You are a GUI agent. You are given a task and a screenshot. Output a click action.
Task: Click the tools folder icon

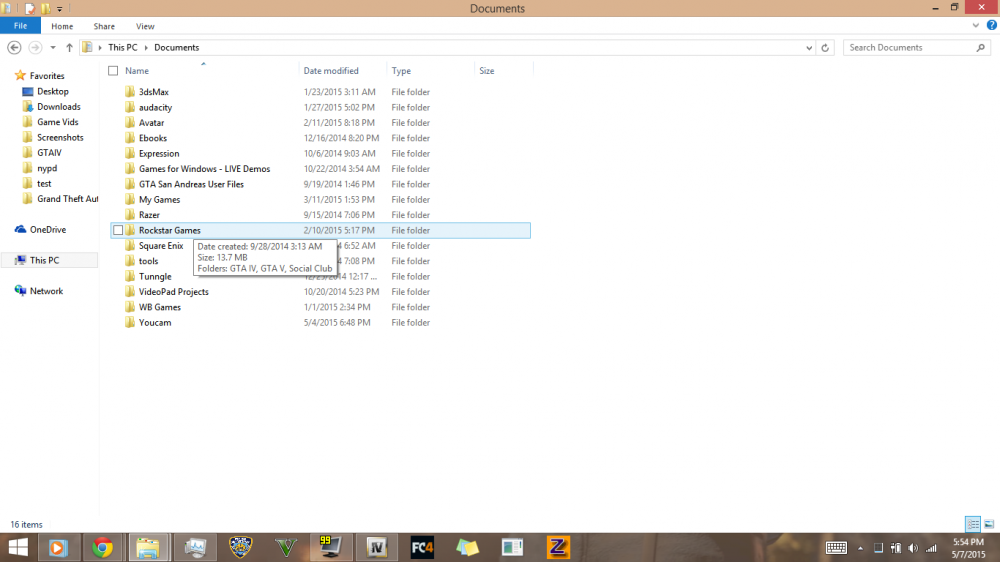tap(129, 261)
